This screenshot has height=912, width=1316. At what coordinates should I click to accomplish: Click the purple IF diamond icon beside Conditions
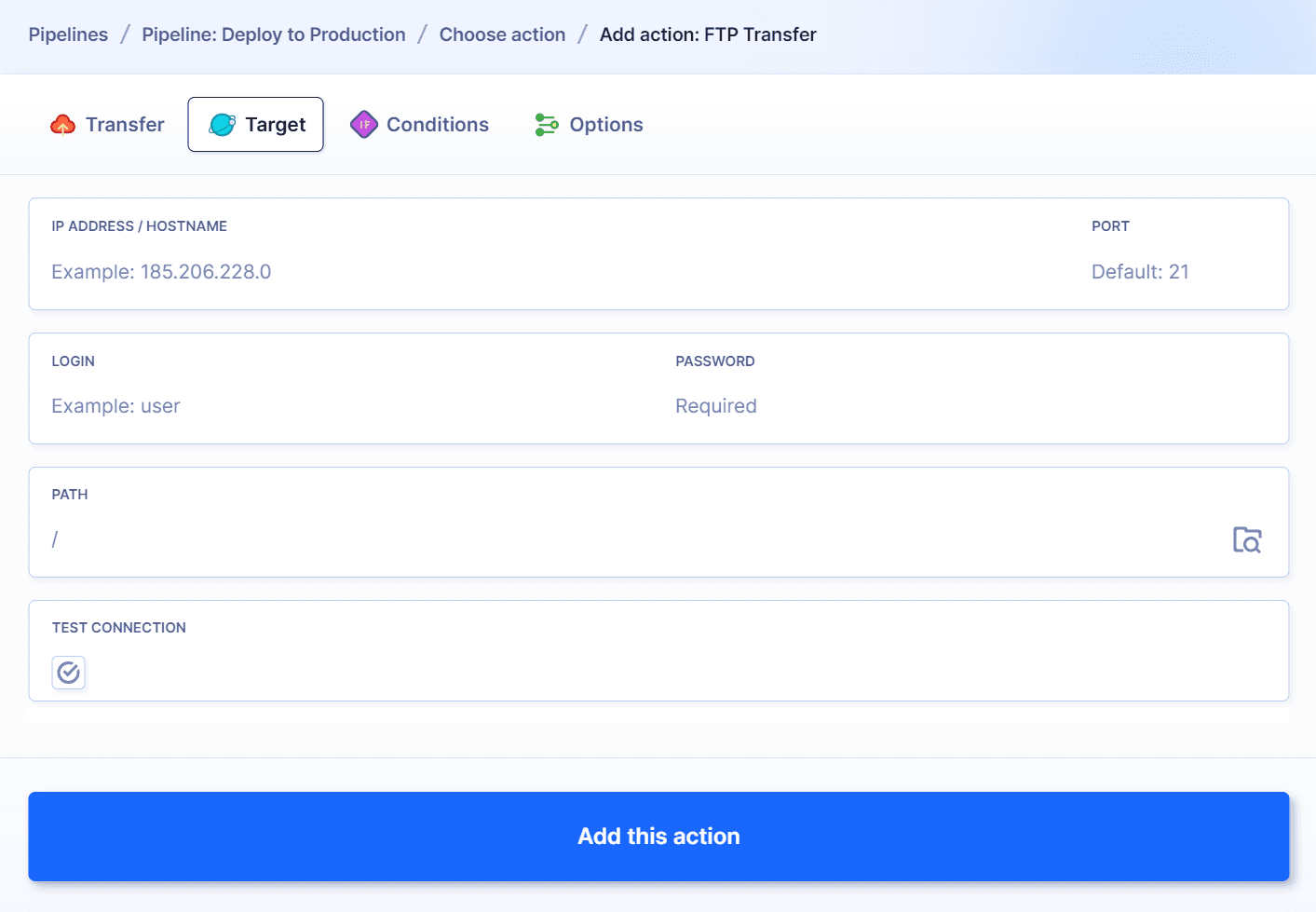pyautogui.click(x=363, y=123)
